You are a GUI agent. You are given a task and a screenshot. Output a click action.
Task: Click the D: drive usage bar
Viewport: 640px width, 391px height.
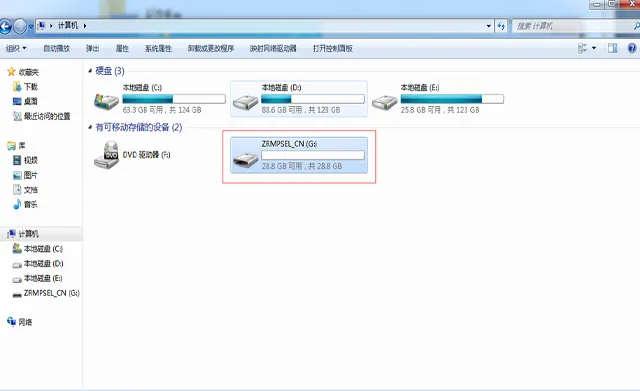pyautogui.click(x=313, y=99)
